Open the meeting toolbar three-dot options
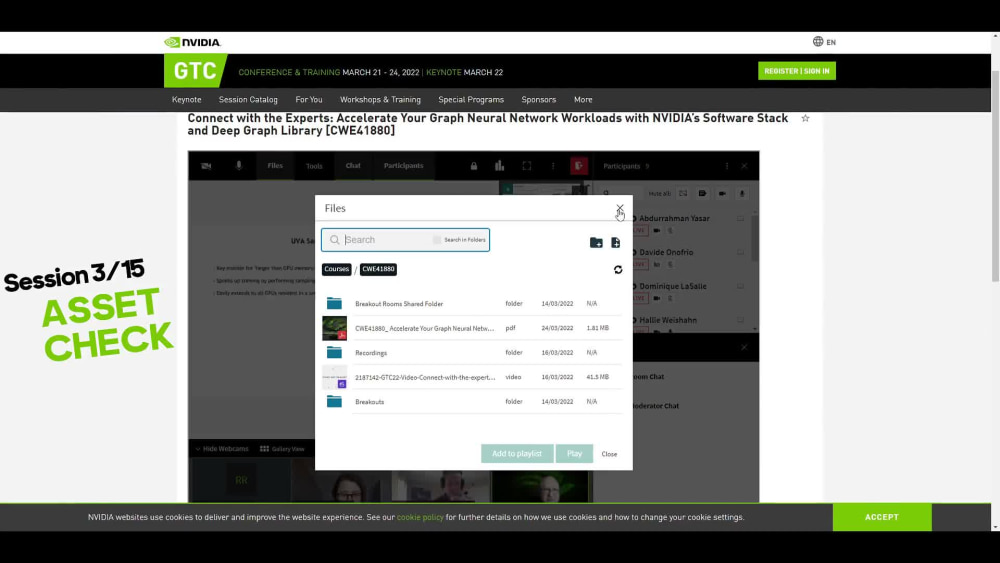Viewport: 1000px width, 563px height. [553, 166]
